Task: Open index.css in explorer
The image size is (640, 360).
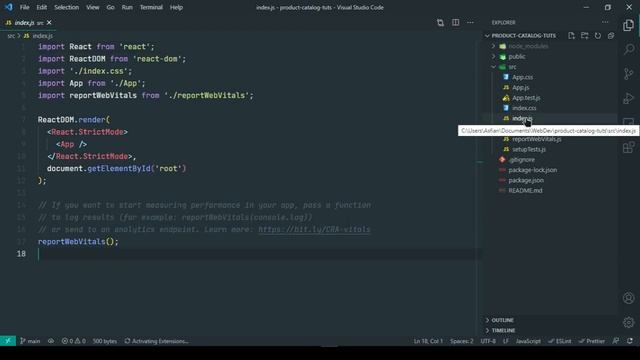Action: 524,108
